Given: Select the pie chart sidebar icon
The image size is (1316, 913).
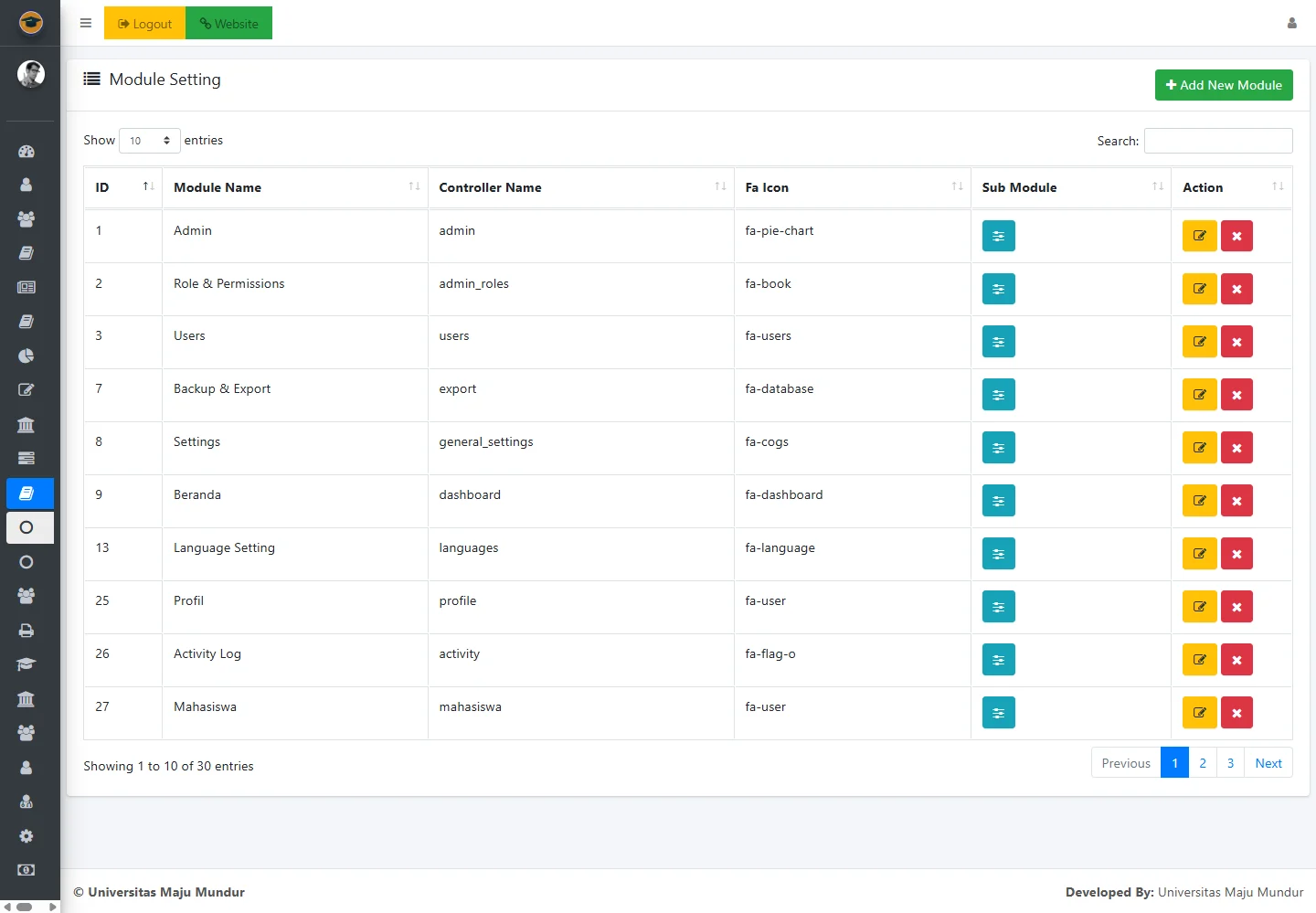Looking at the screenshot, I should [x=27, y=356].
